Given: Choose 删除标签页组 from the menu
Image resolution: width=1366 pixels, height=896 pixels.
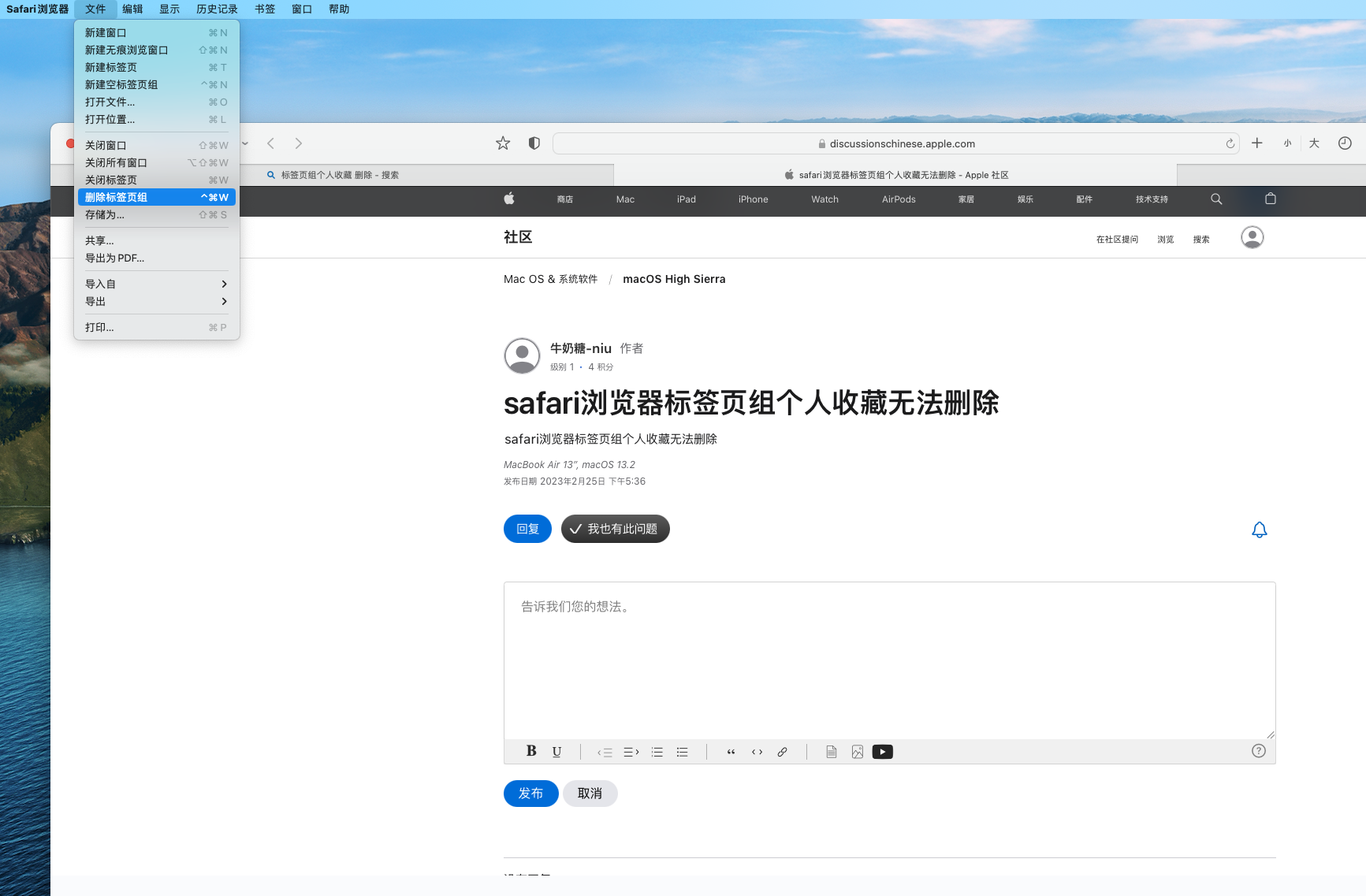Looking at the screenshot, I should (x=157, y=197).
